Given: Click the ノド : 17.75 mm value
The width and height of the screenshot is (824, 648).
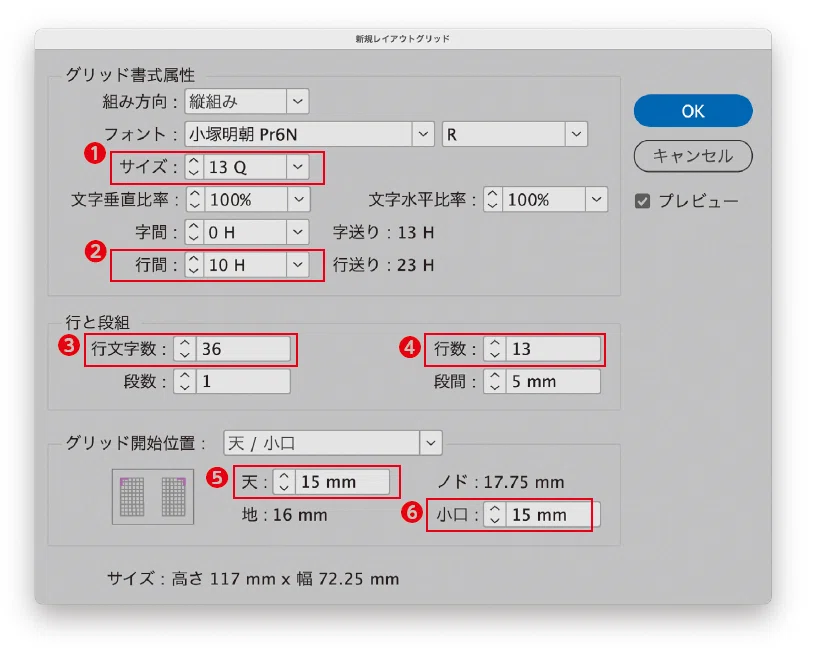Looking at the screenshot, I should (501, 482).
